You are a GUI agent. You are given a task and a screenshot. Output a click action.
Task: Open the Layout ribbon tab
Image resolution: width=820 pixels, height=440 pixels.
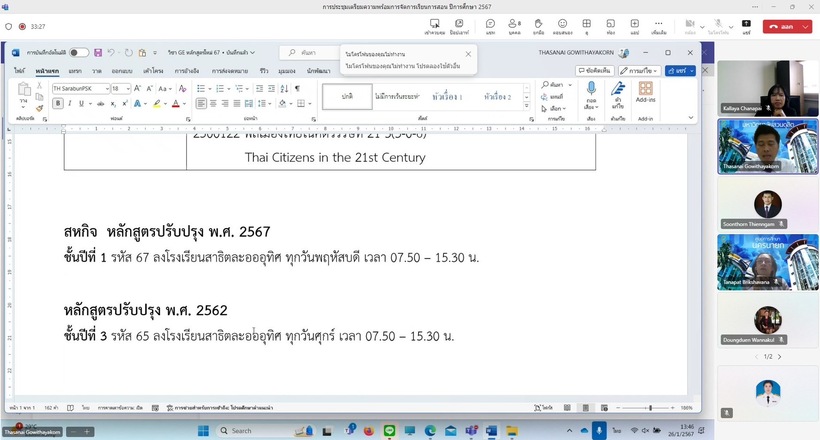[153, 71]
